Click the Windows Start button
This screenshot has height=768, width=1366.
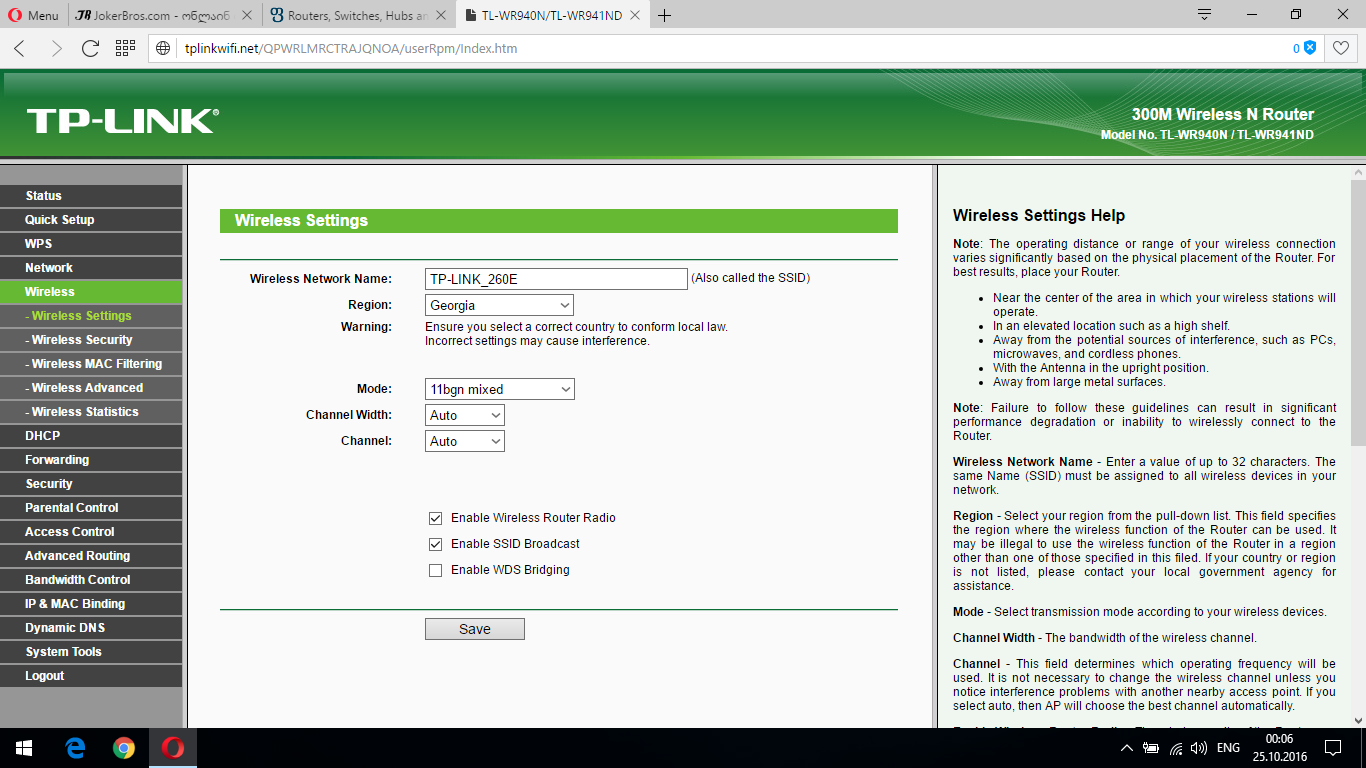[x=23, y=748]
